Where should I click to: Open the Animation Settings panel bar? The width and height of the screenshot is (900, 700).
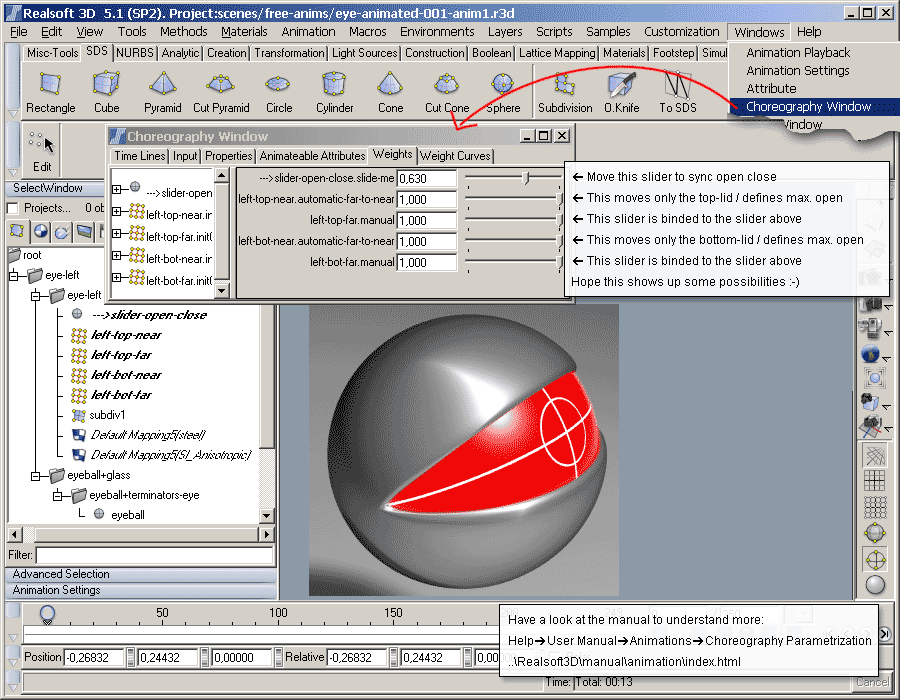tap(141, 590)
